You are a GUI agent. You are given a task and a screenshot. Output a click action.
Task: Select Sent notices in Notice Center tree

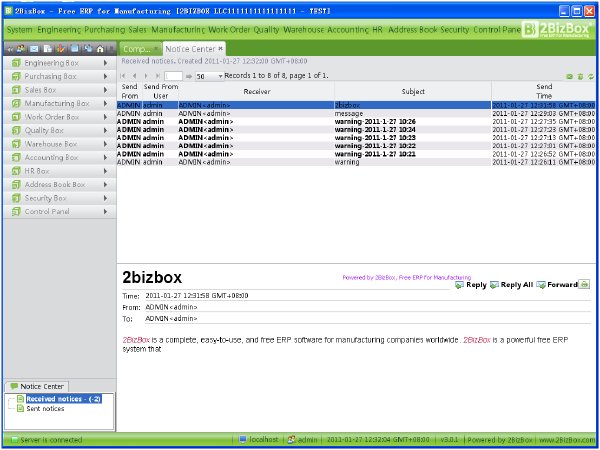coord(45,409)
